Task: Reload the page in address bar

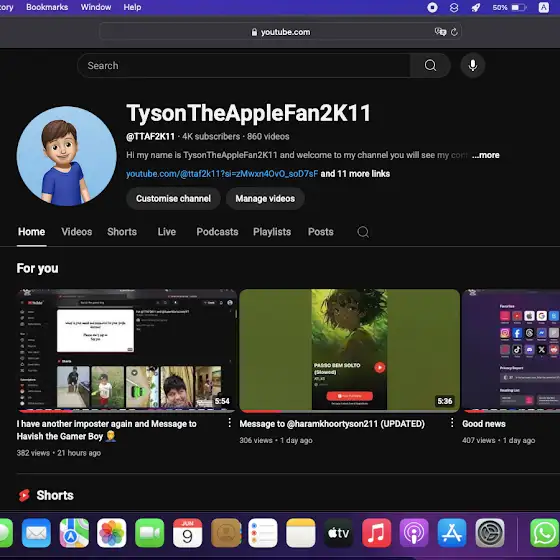Action: point(454,32)
